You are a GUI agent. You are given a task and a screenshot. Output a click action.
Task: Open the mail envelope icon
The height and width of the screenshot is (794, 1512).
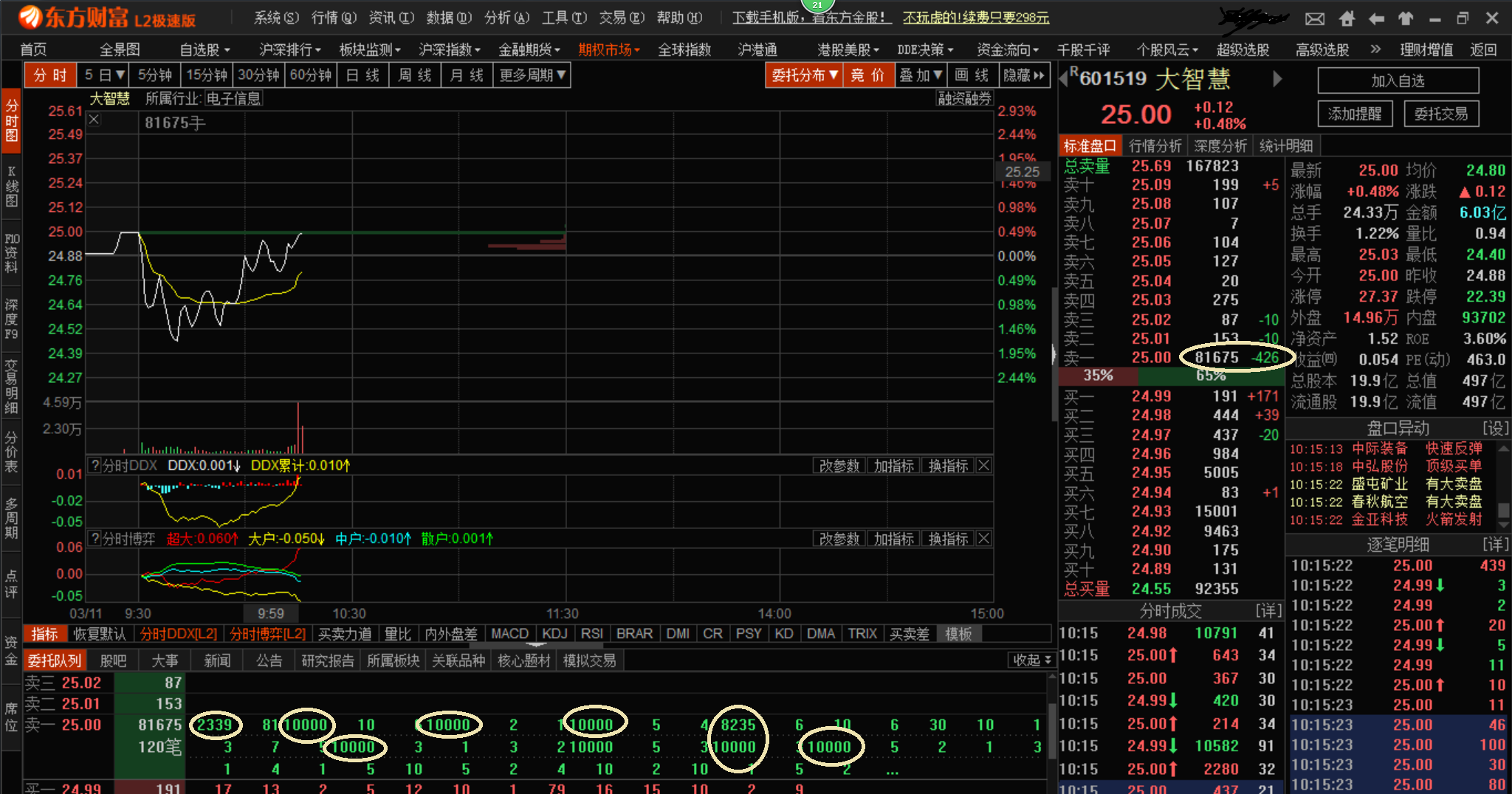(1315, 18)
